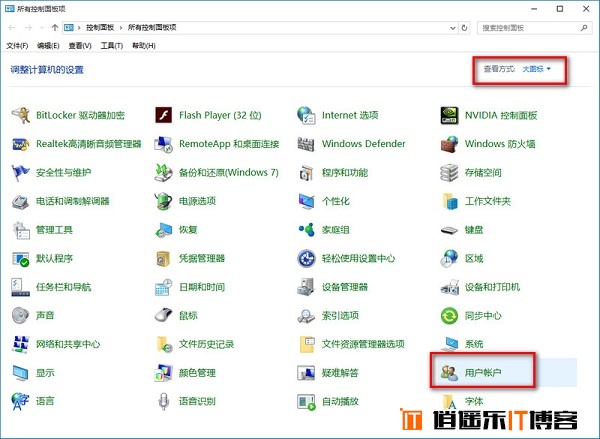Image resolution: width=600 pixels, height=439 pixels.
Task: Open Windows Defender wall icon
Action: [306, 144]
